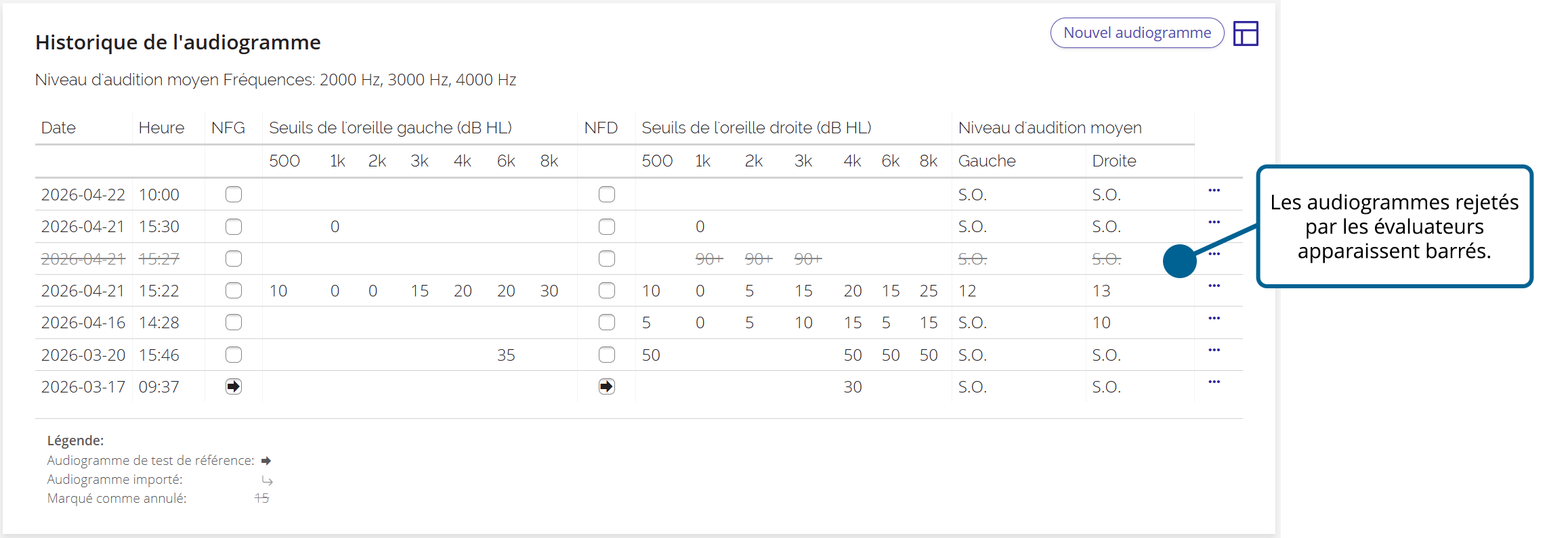
Task: Click the left ear 6k value 35
Action: pyautogui.click(x=506, y=355)
